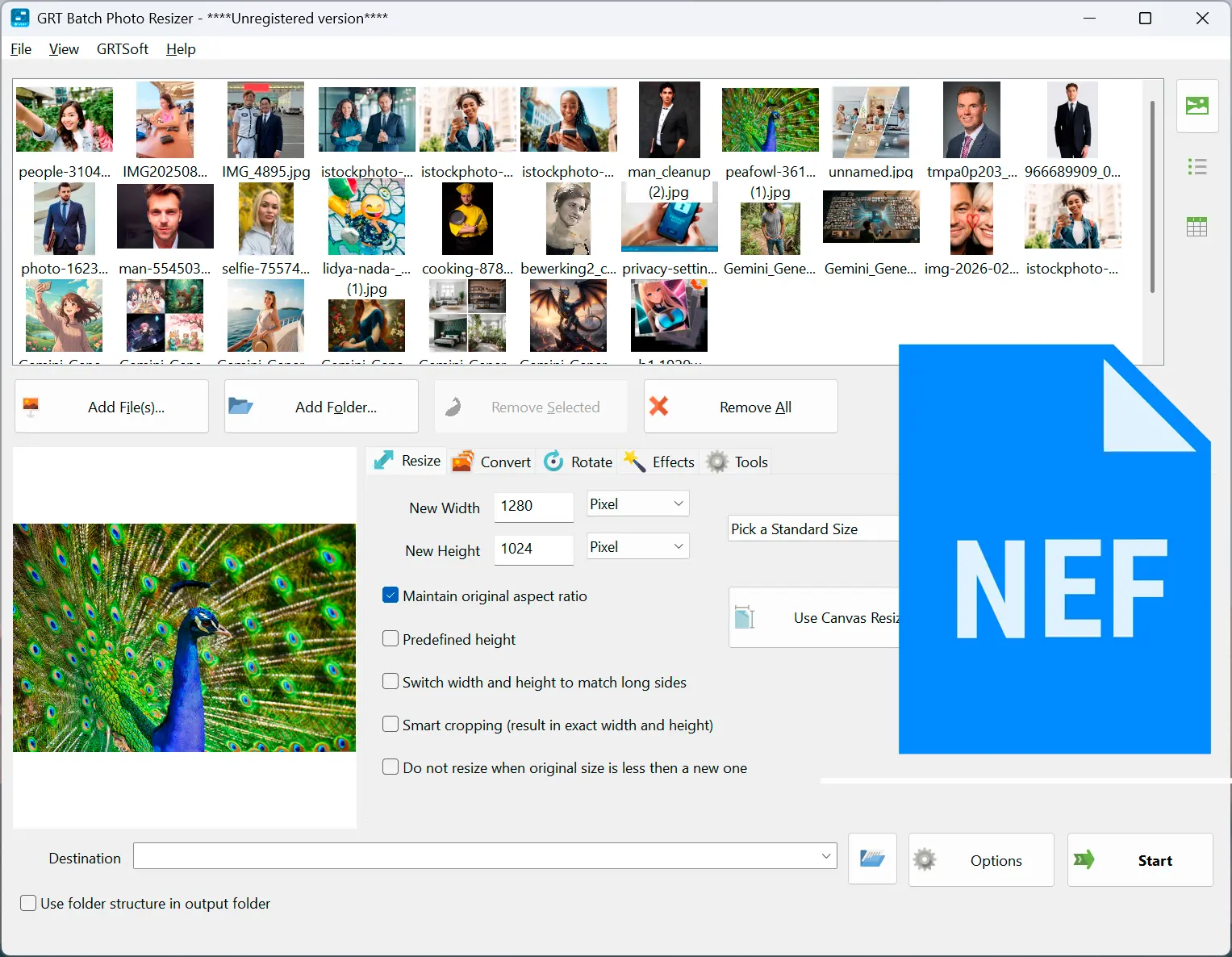This screenshot has width=1232, height=957.
Task: Check Use folder structure in output folder
Action: pos(28,904)
